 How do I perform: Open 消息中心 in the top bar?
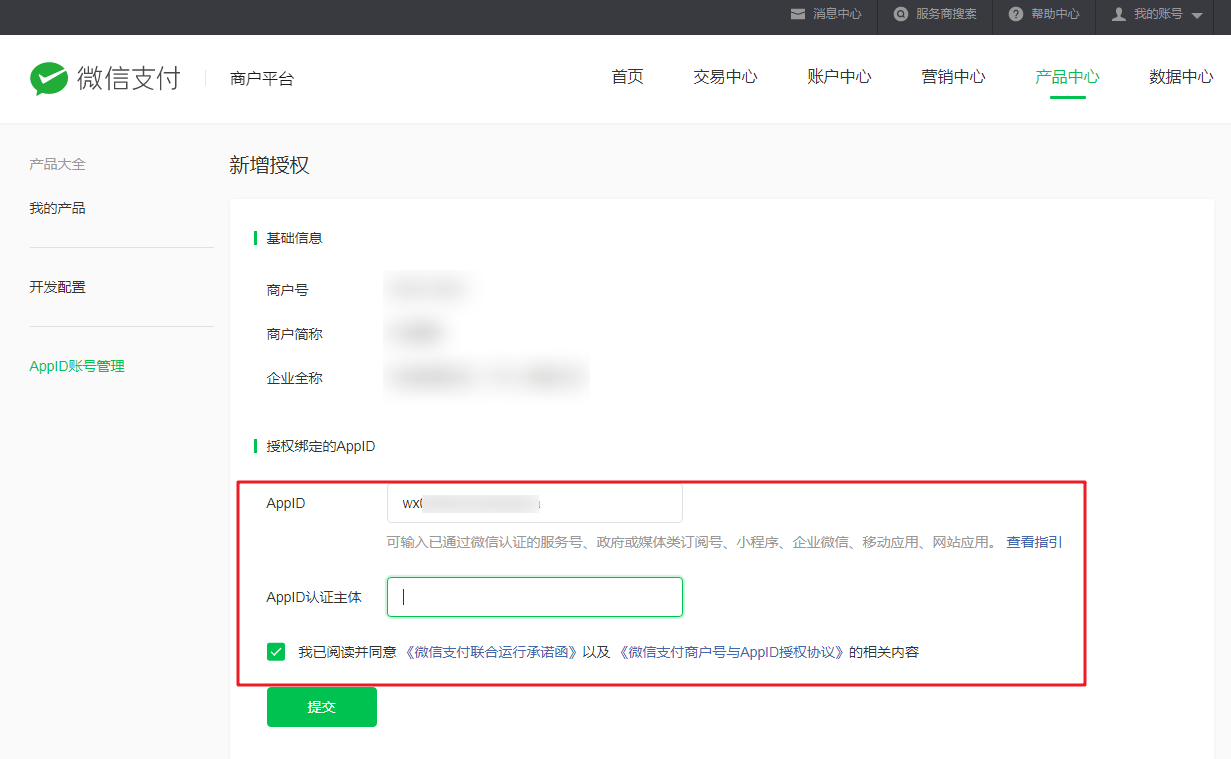point(837,14)
